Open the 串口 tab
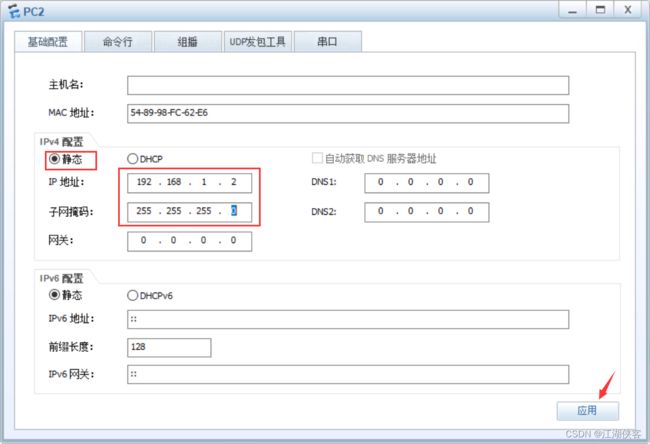Screen dimensions: 650x444 (x=327, y=41)
